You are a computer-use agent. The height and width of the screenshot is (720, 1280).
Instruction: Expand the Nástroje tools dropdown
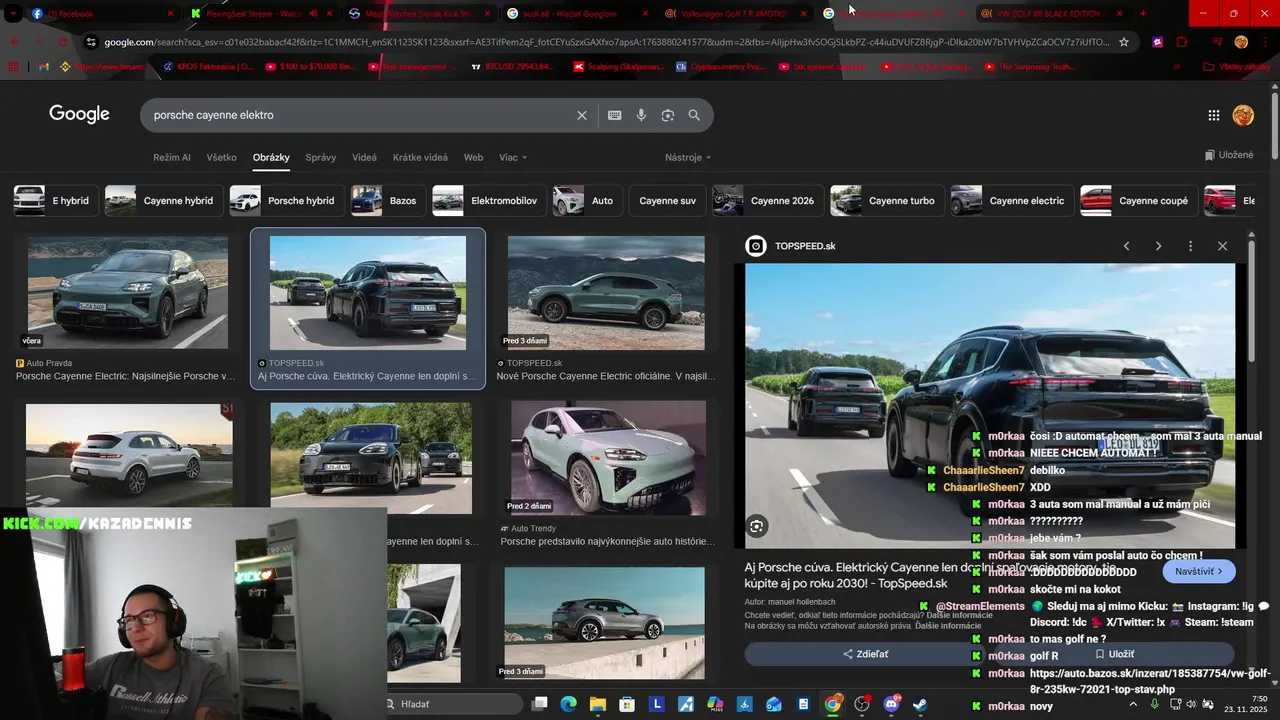pyautogui.click(x=688, y=157)
